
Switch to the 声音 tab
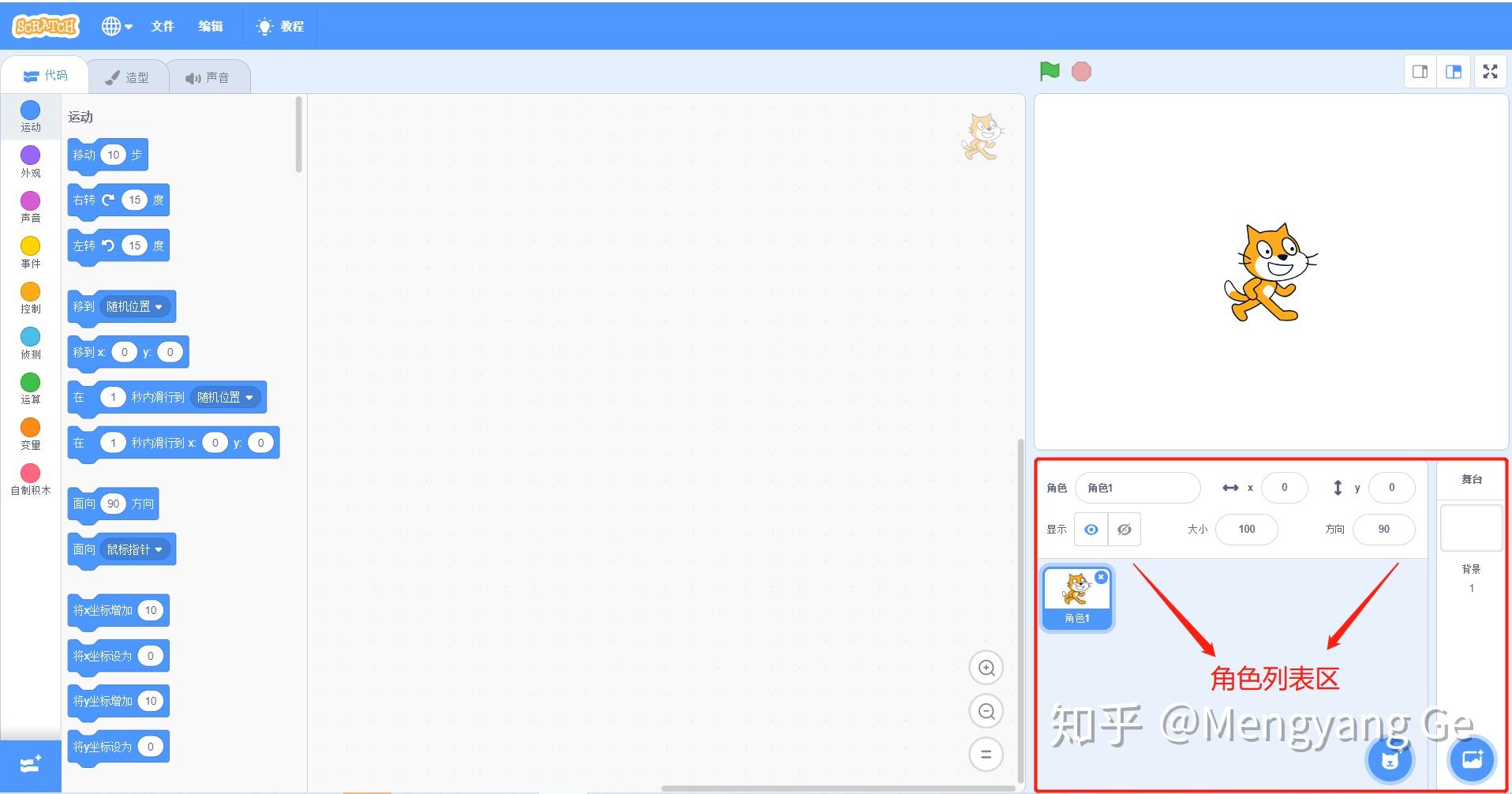click(x=208, y=77)
